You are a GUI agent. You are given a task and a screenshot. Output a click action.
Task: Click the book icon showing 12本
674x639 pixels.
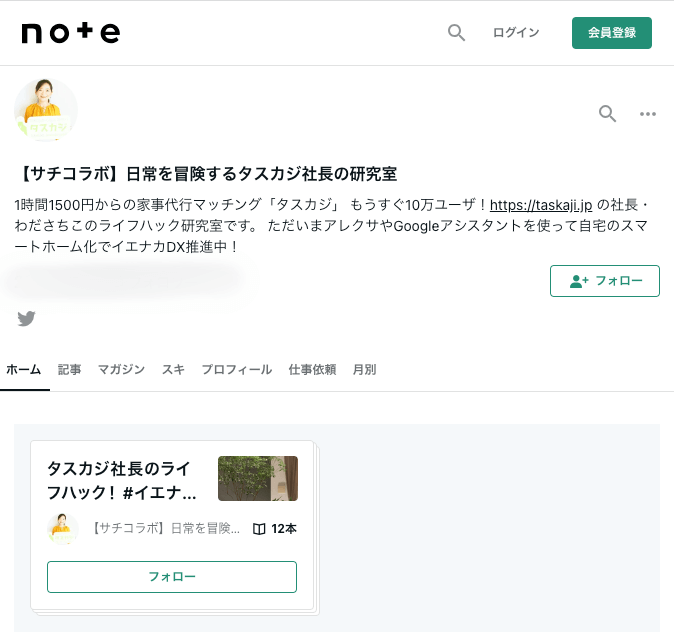pyautogui.click(x=259, y=529)
